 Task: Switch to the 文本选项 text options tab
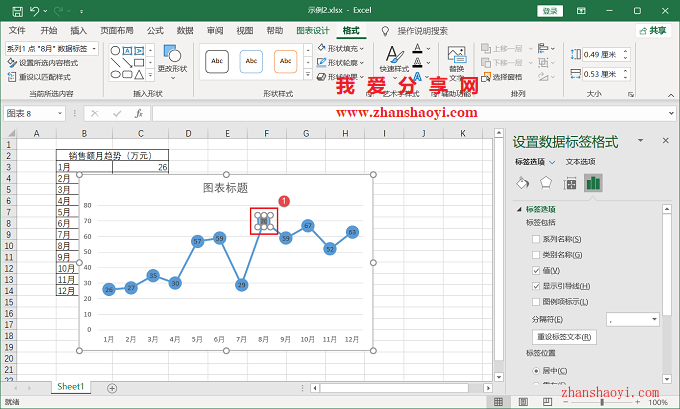point(580,162)
